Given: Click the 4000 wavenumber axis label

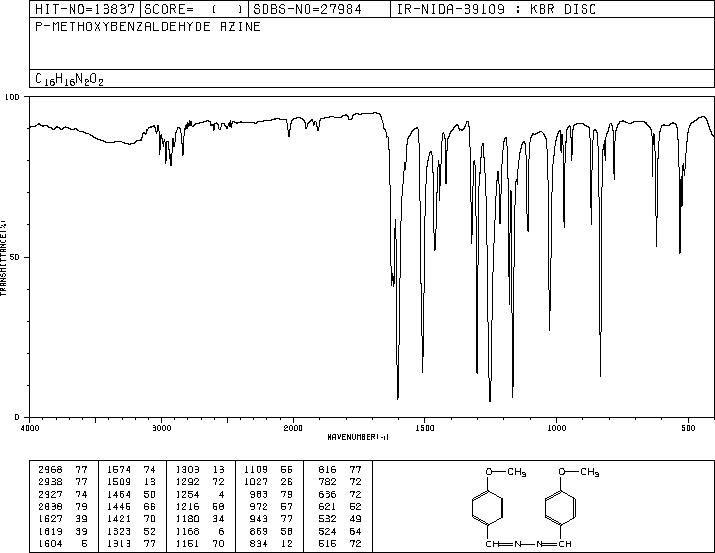Looking at the screenshot, I should pos(30,428).
